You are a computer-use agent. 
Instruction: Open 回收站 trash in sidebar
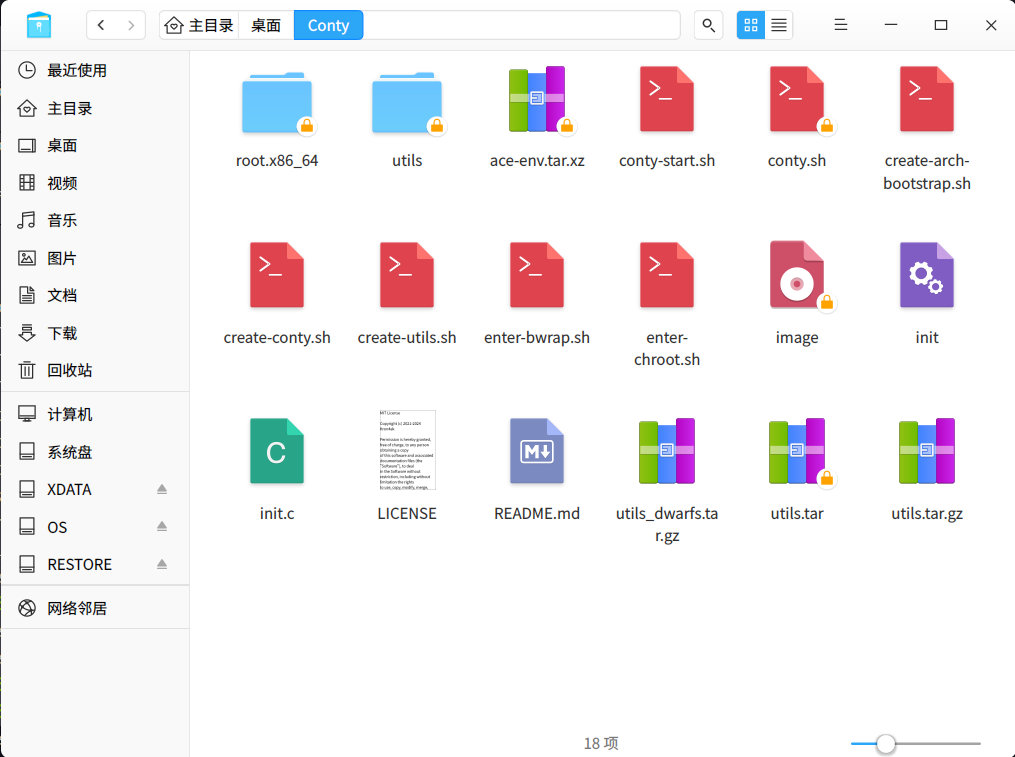point(95,370)
